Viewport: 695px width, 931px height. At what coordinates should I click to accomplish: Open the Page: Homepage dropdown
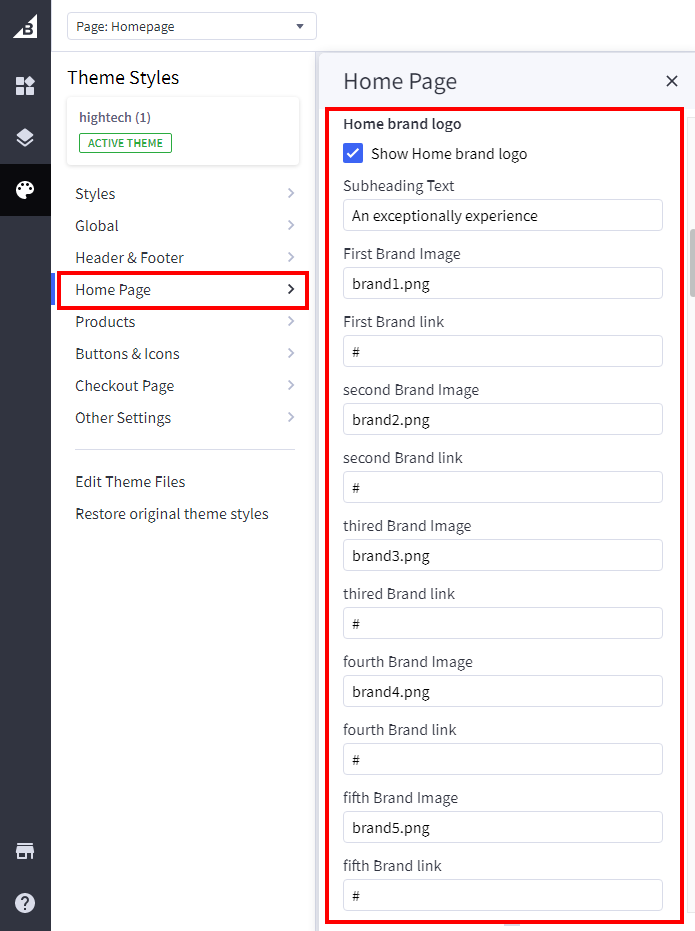point(191,26)
